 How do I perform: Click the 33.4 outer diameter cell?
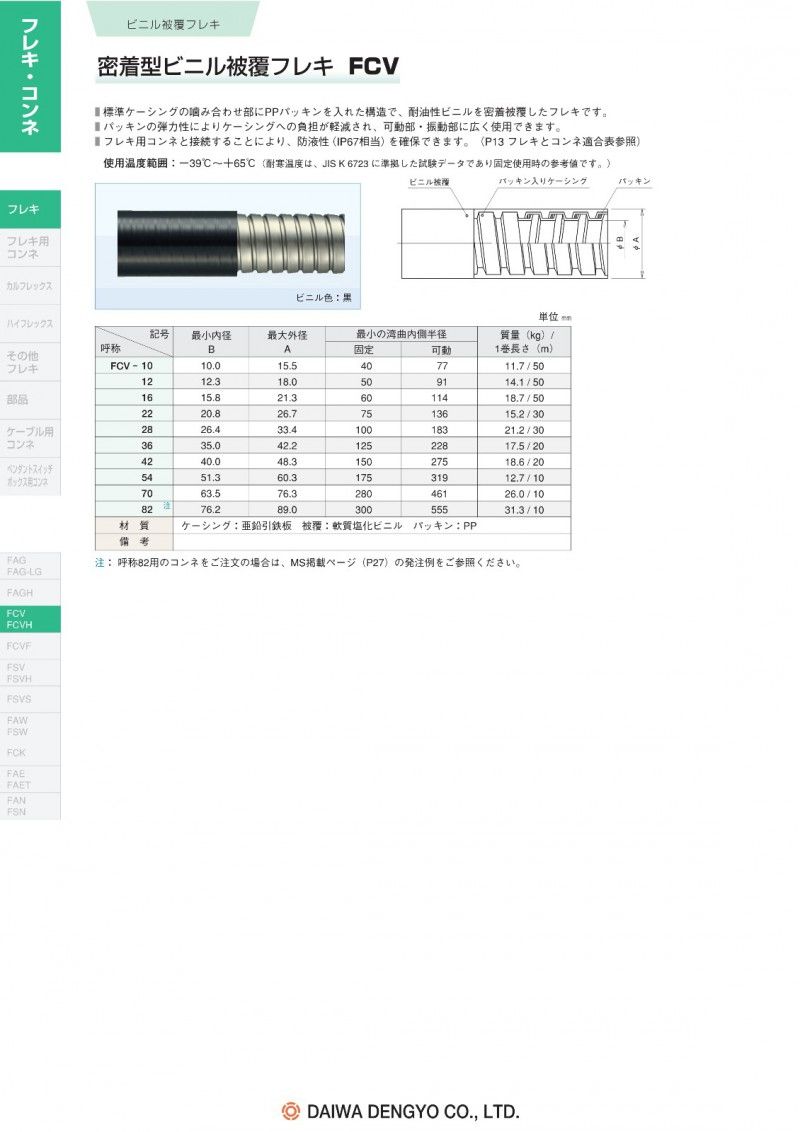287,430
